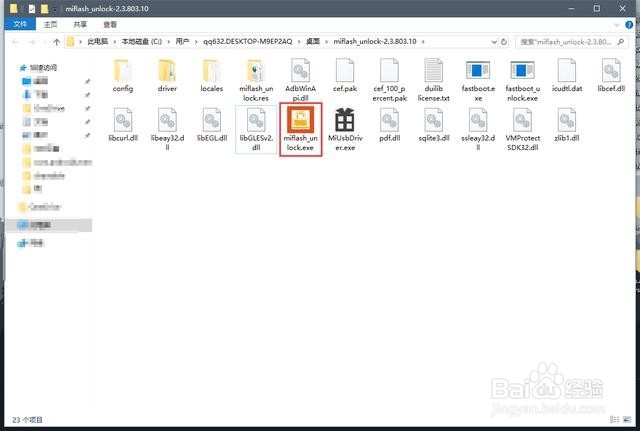Select the icudtl.dat file
Viewport: 640px width, 431px height.
coord(567,76)
